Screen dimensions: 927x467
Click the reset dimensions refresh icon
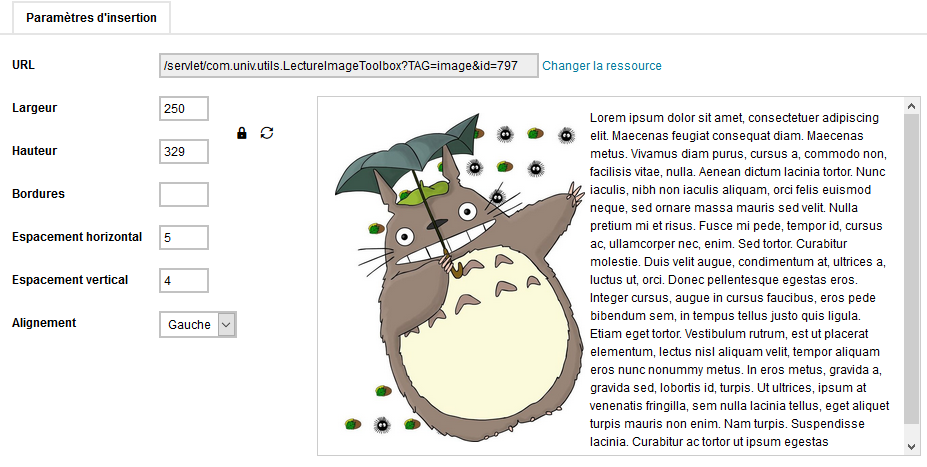pos(267,133)
